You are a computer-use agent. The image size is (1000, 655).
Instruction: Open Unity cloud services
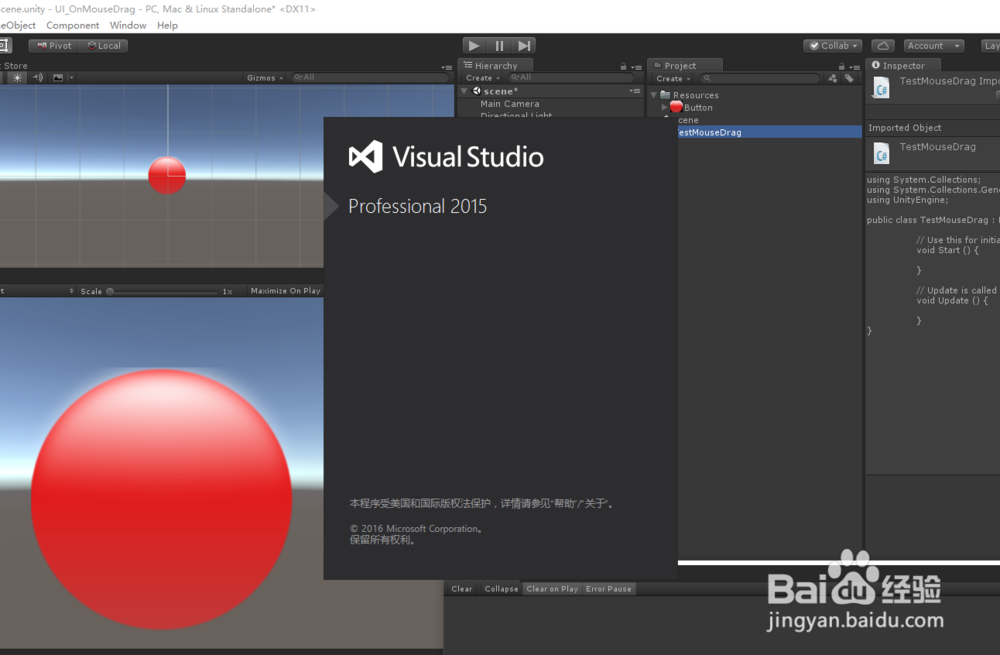883,45
